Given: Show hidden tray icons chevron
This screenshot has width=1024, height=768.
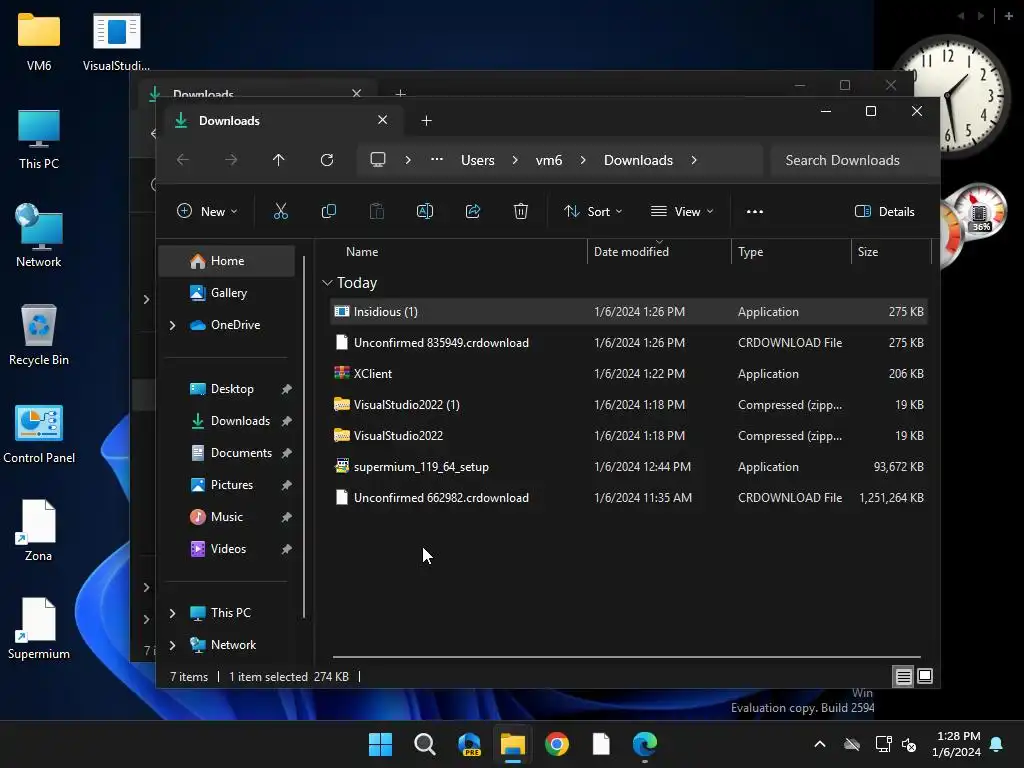Looking at the screenshot, I should point(820,744).
